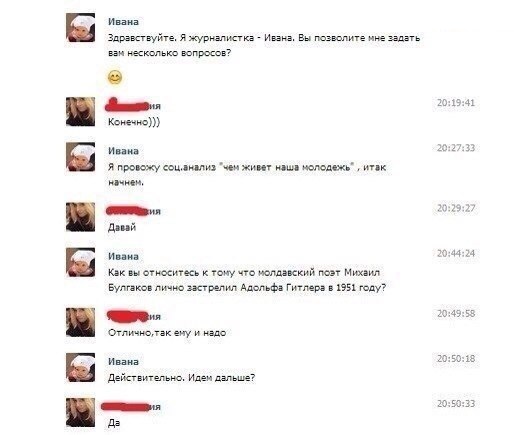514x435 pixels.
Task: Select the 20:27:33 timestamp
Action: click(456, 148)
